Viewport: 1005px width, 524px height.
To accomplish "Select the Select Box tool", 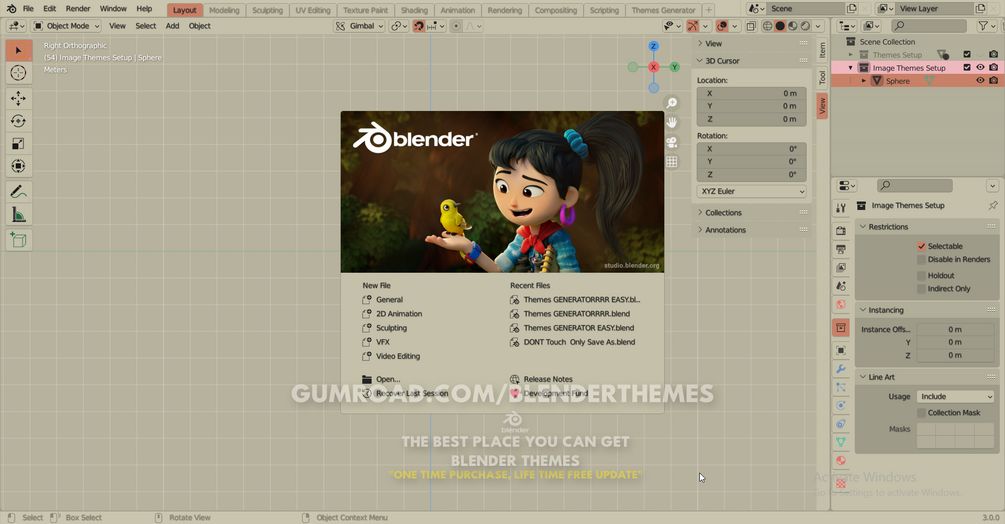I will click(19, 51).
